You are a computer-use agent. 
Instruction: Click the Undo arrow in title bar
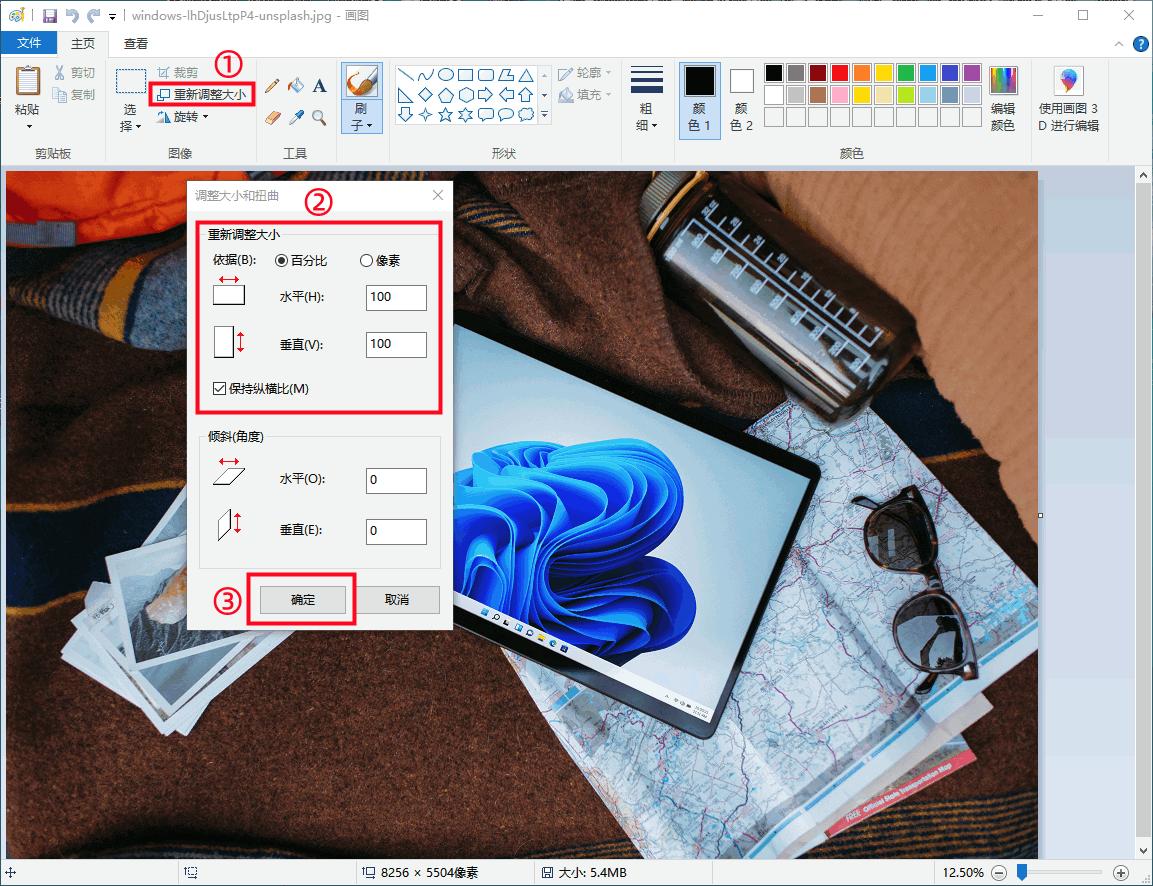[72, 15]
